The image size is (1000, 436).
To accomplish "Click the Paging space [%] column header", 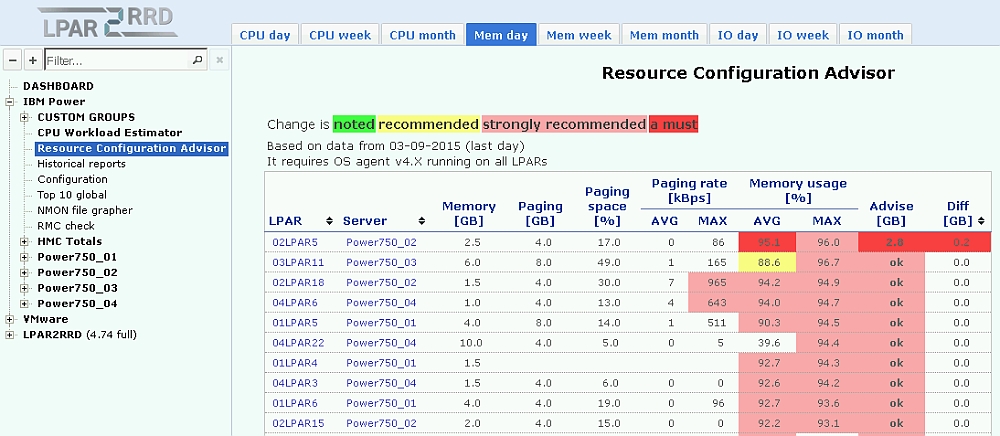I will coord(607,206).
